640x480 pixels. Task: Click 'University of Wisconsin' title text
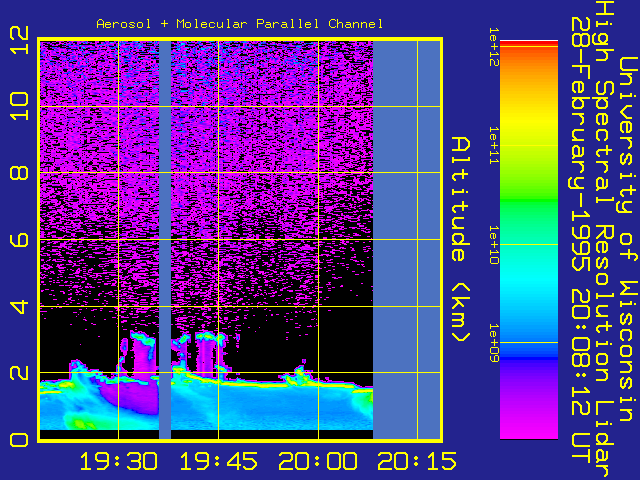(x=628, y=240)
